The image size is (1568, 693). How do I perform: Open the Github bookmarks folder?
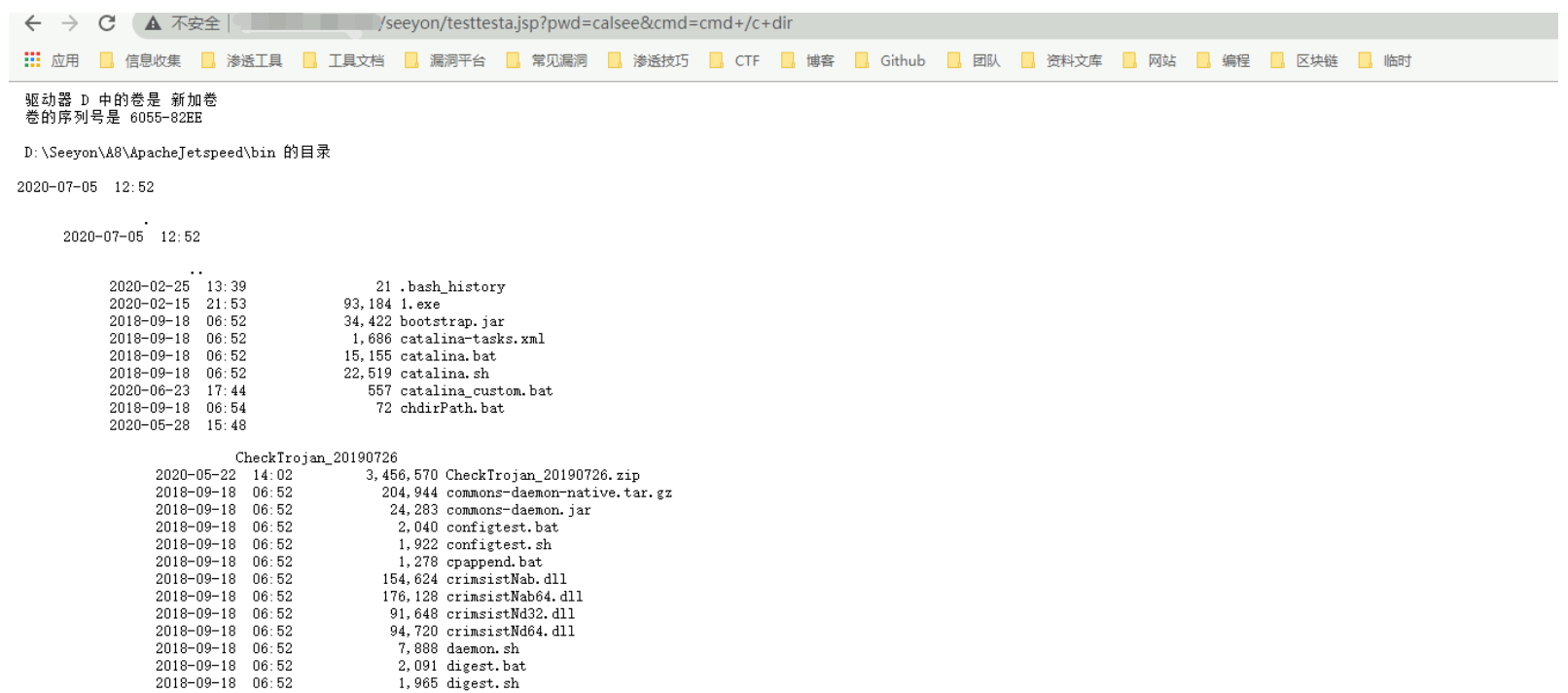coord(891,60)
